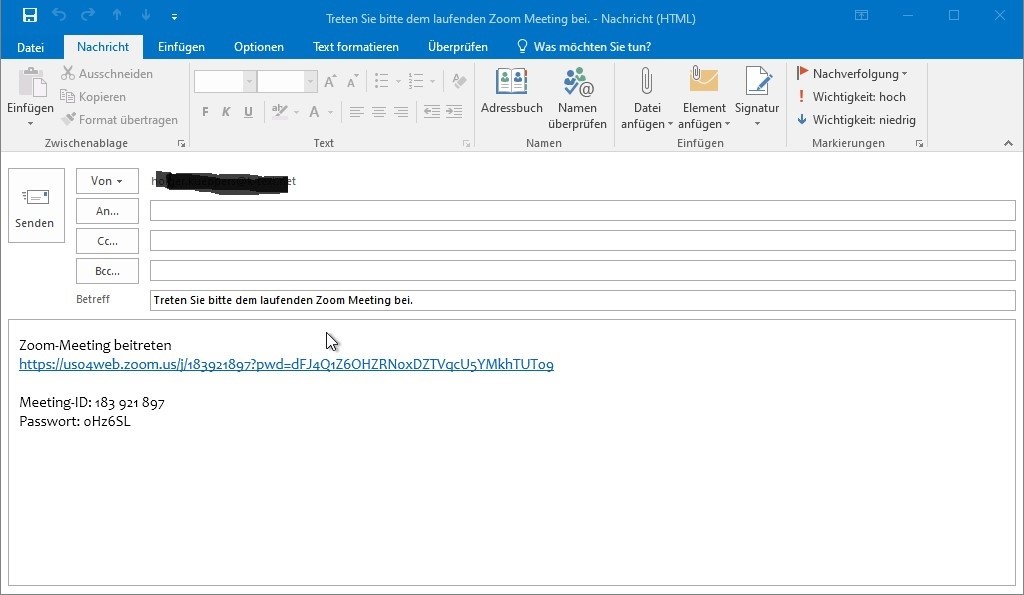Open the us04web.zoom.us meeting link
Screen dimensions: 1024x595
pos(286,364)
